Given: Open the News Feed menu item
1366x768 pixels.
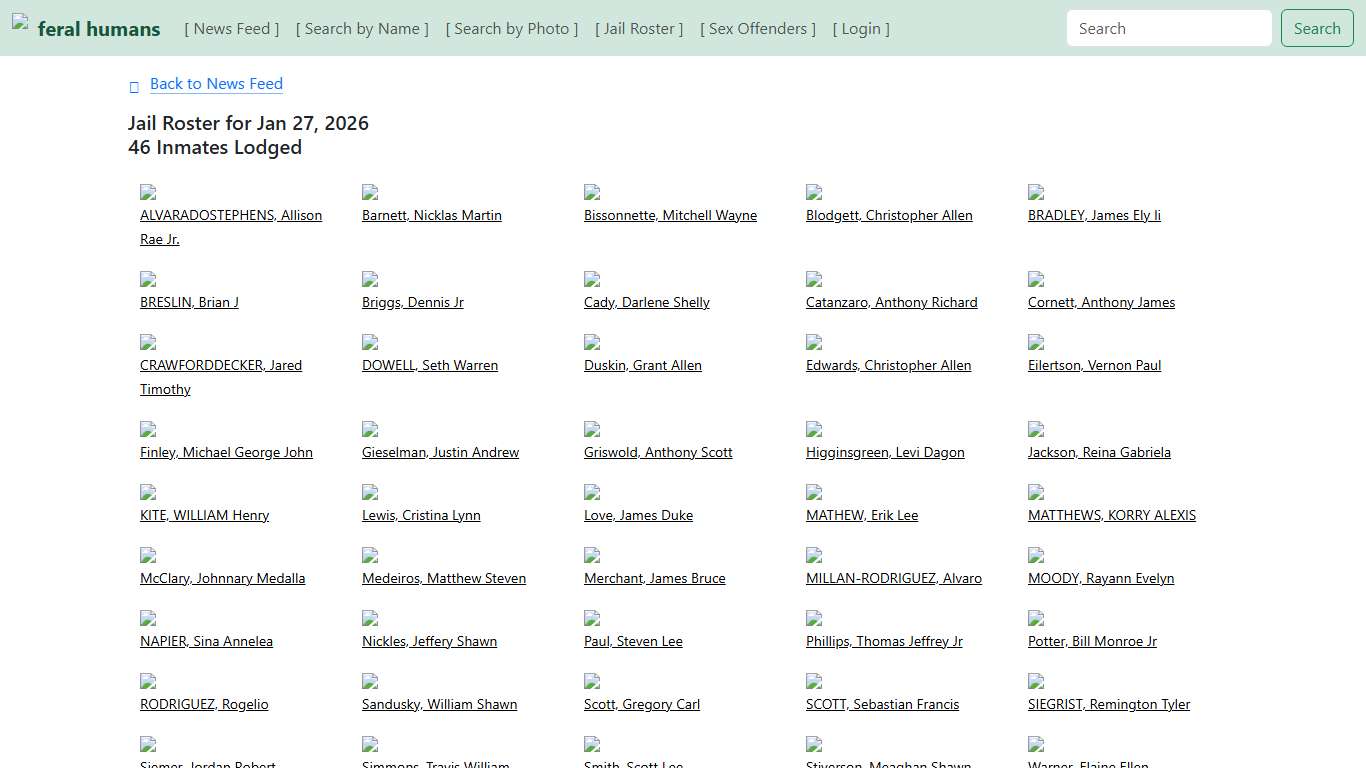Looking at the screenshot, I should coord(232,29).
